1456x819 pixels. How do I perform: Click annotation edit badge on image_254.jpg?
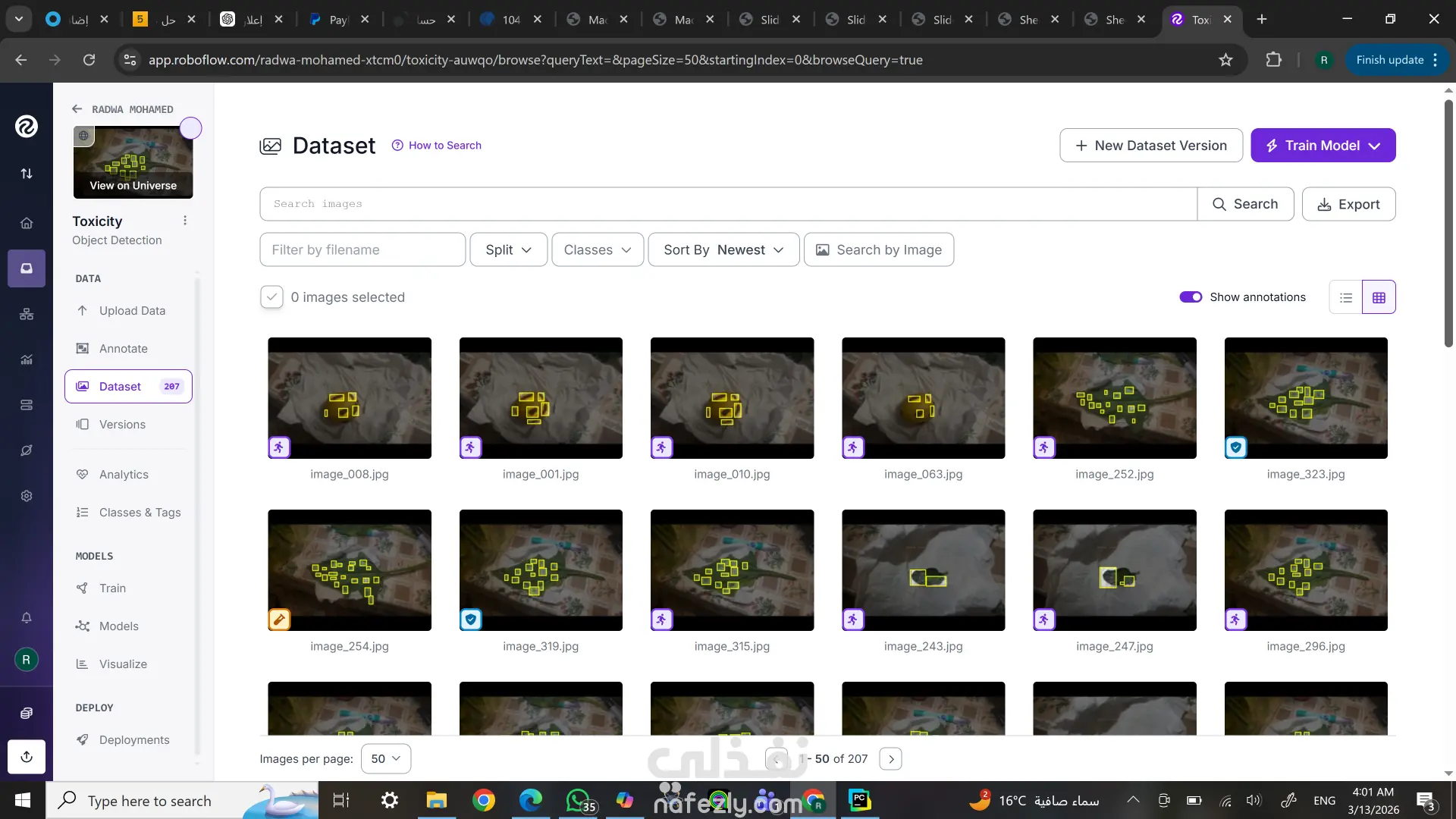(x=279, y=620)
